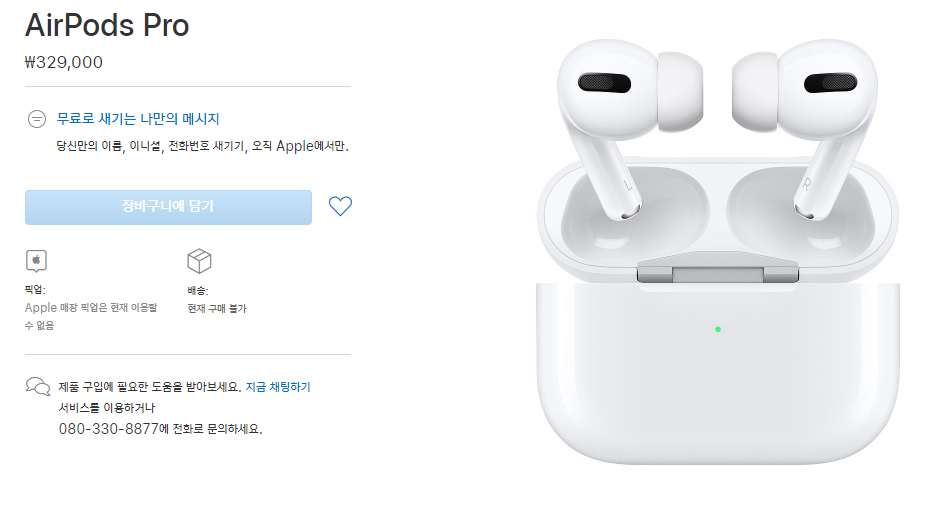The image size is (940, 522).
Task: Click the shipping box icon
Action: click(199, 261)
